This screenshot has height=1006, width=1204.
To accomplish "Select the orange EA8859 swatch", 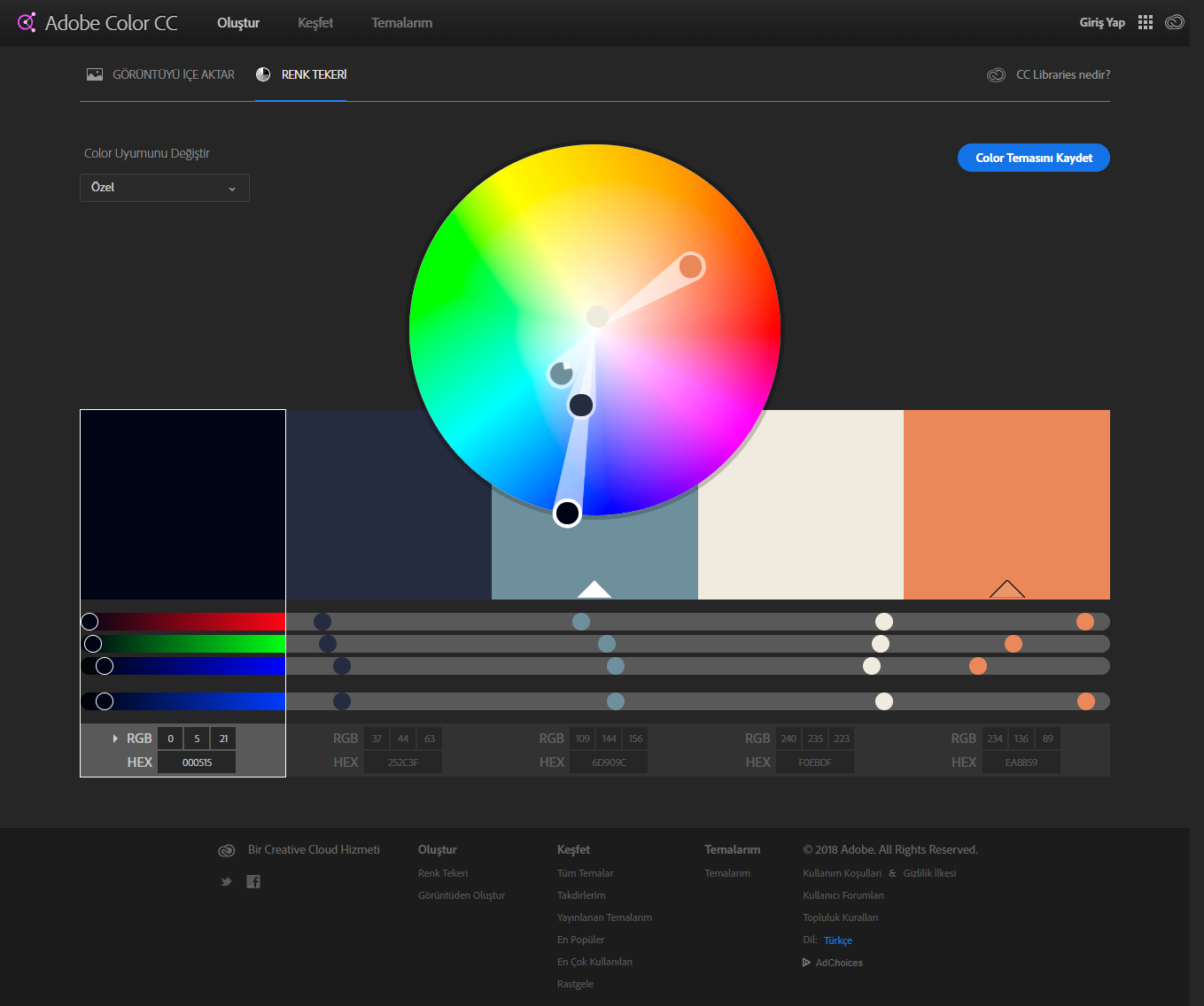I will pos(1006,505).
